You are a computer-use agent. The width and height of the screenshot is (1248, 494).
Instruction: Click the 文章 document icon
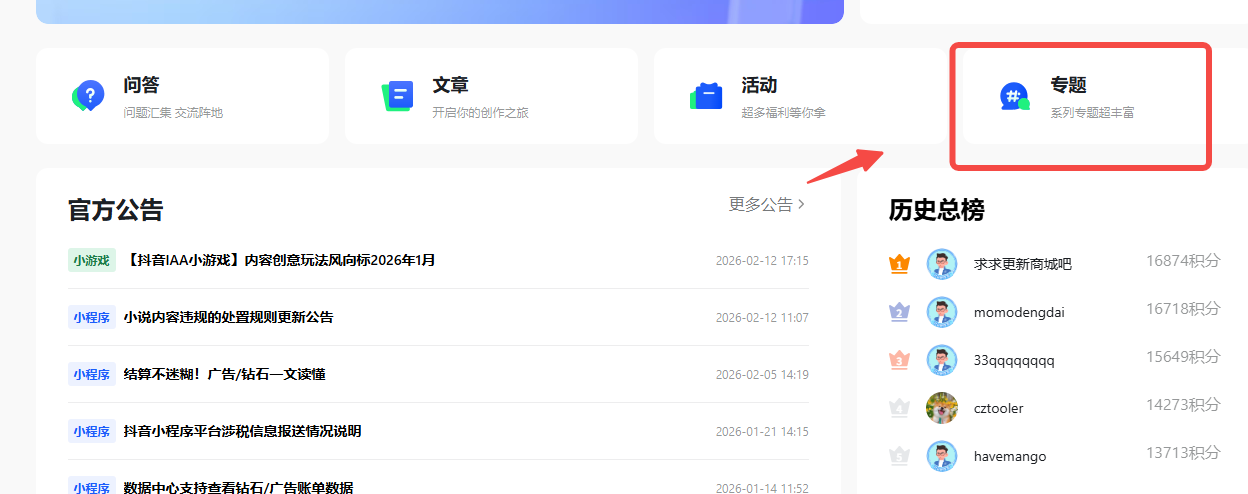click(398, 96)
